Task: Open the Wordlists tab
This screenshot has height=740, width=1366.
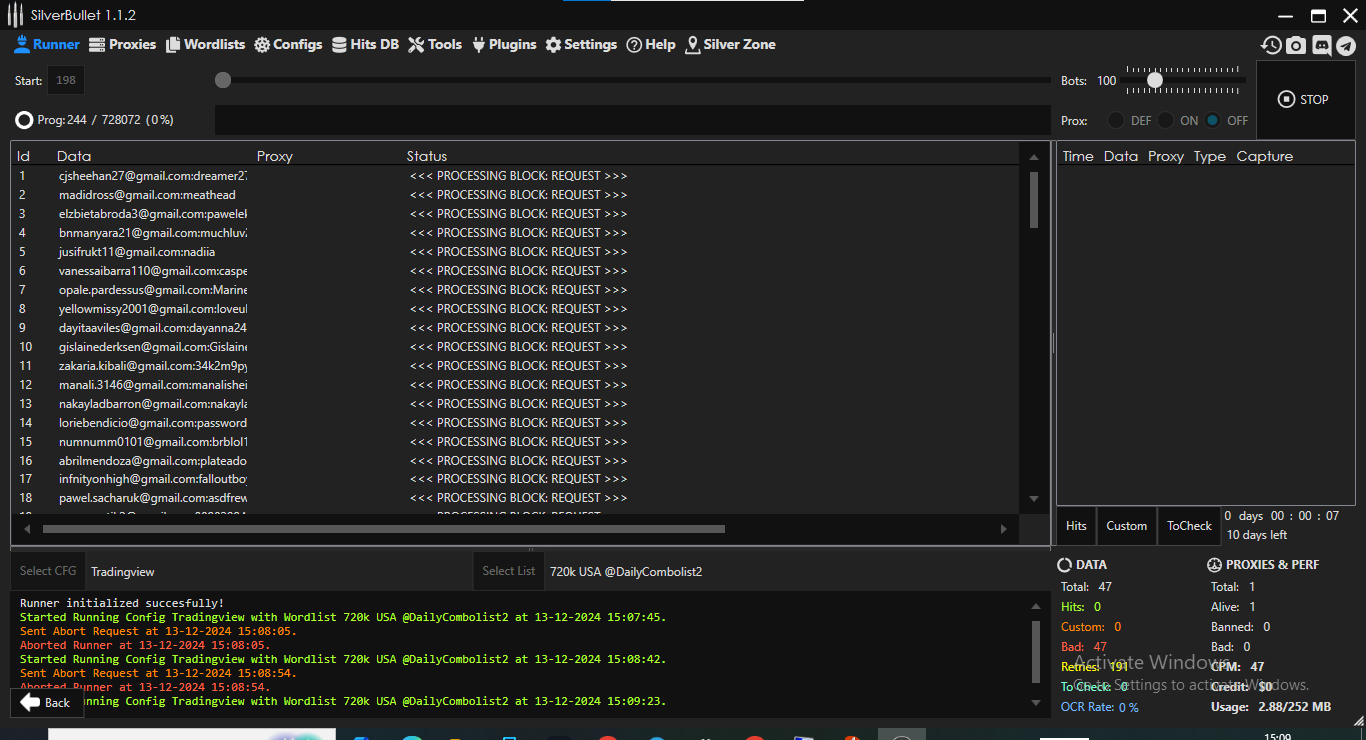Action: click(206, 45)
